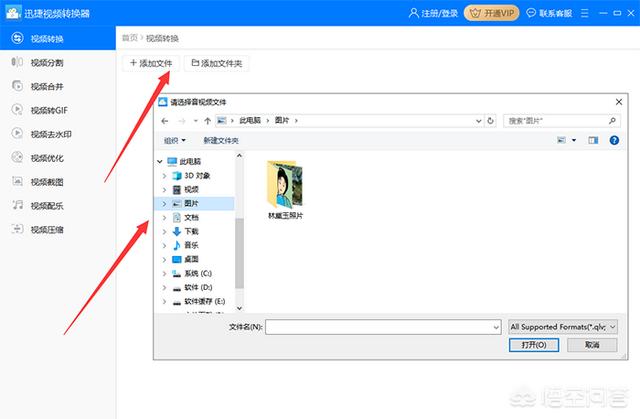Click 注册/登录 in the title bar

pyautogui.click(x=433, y=13)
